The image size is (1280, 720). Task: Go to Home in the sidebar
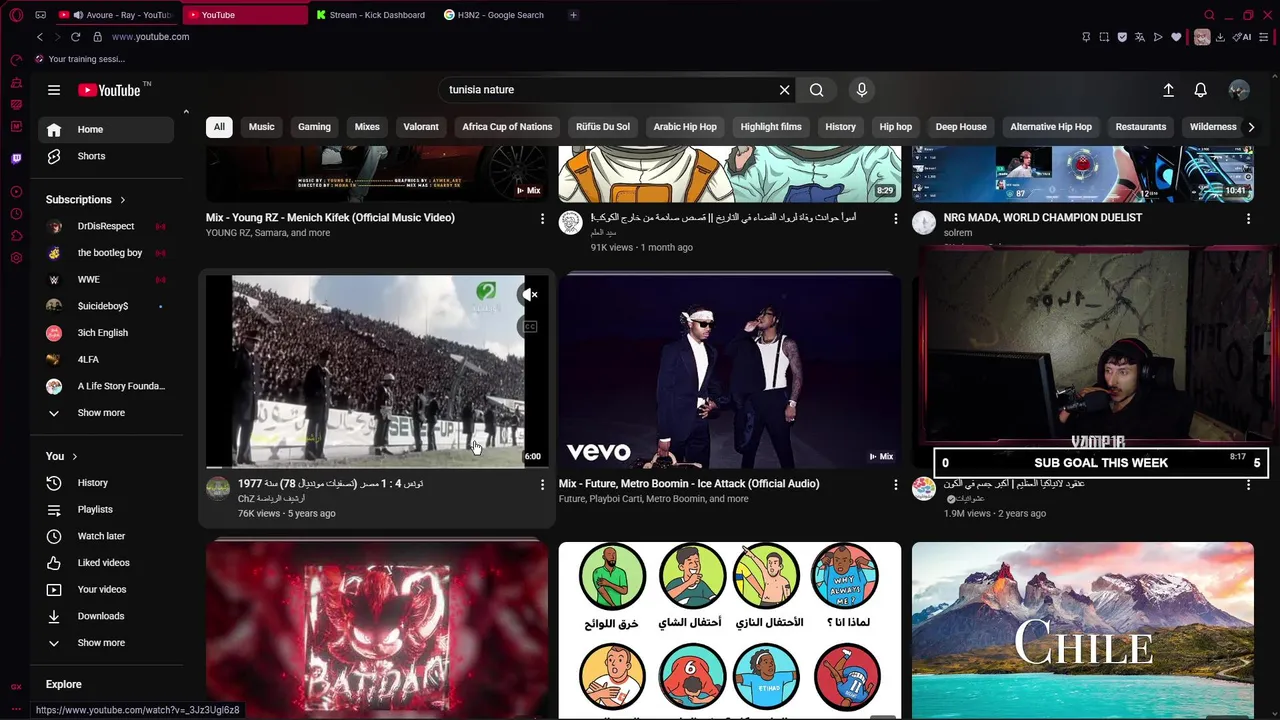pos(106,129)
